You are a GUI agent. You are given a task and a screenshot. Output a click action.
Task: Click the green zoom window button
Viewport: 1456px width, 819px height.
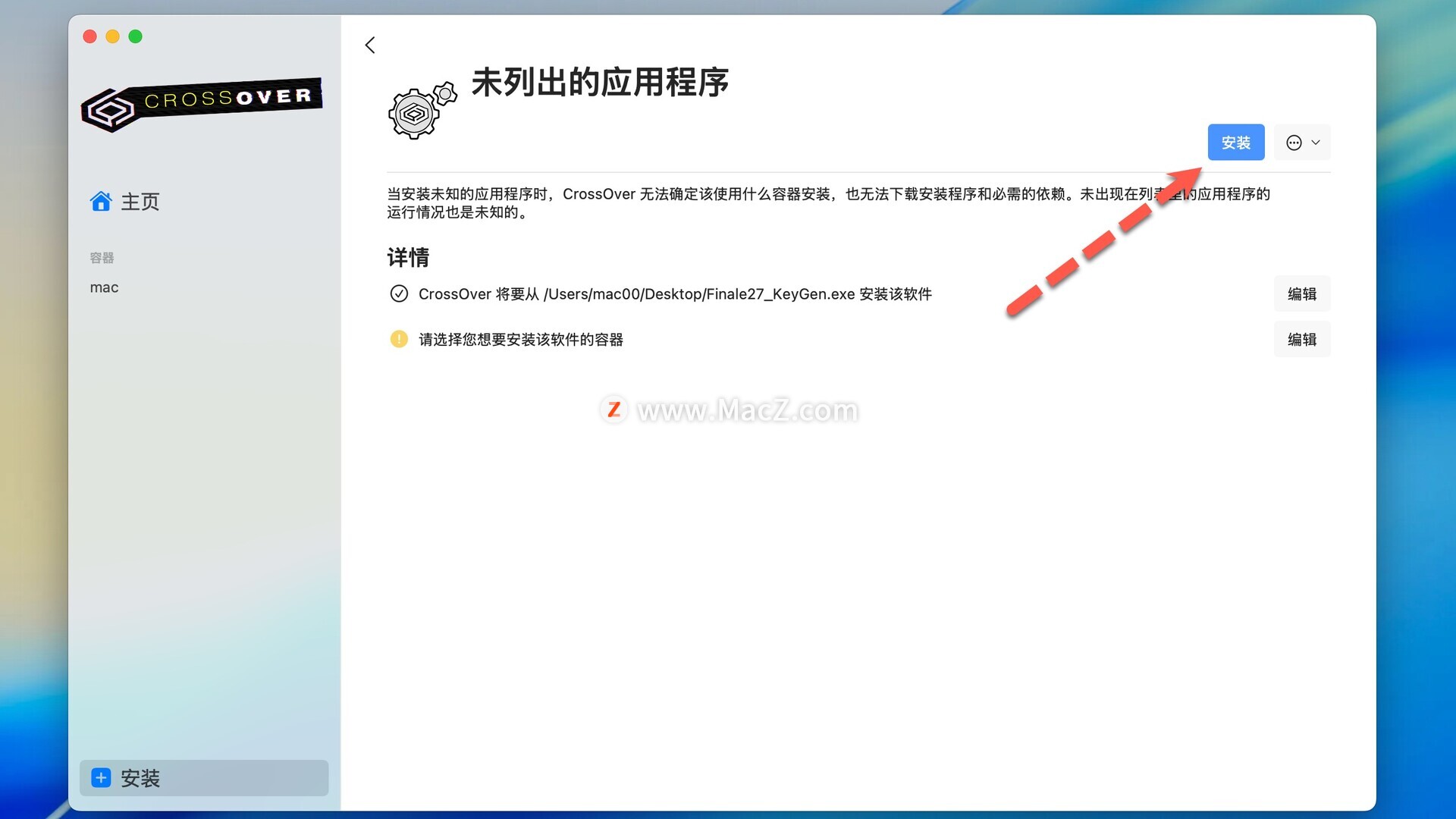(136, 36)
